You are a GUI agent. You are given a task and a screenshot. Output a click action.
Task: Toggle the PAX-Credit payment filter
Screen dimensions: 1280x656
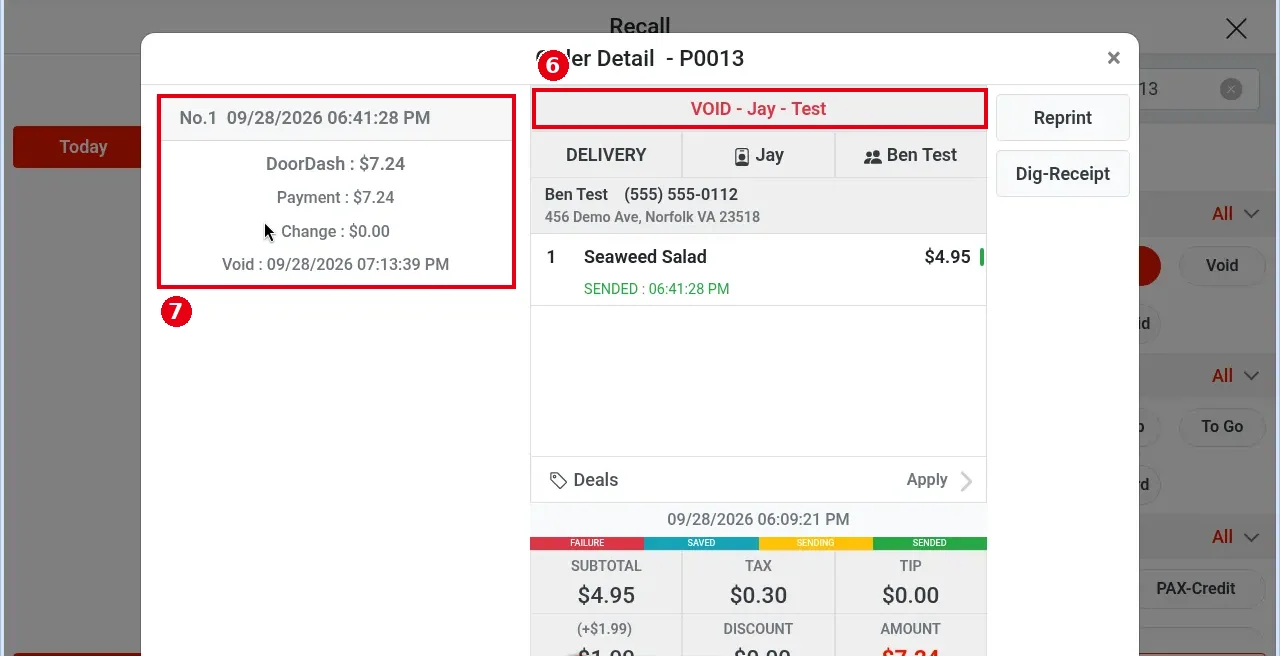pos(1195,588)
